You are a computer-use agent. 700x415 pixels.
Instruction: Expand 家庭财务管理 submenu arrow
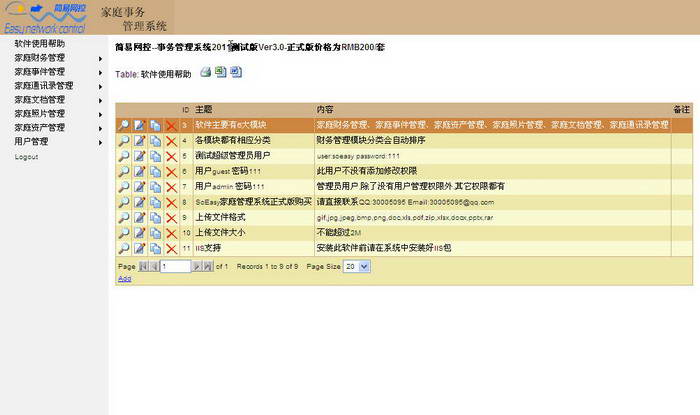click(100, 58)
